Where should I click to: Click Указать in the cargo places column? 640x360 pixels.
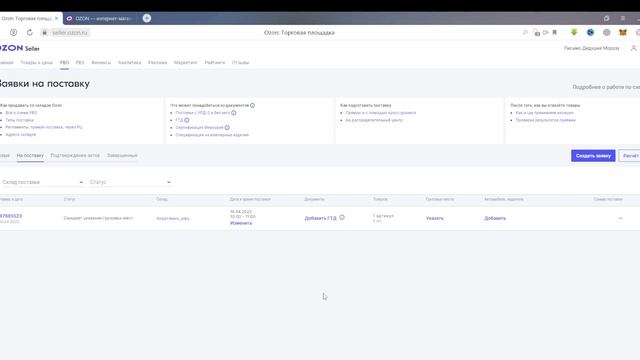click(x=435, y=218)
